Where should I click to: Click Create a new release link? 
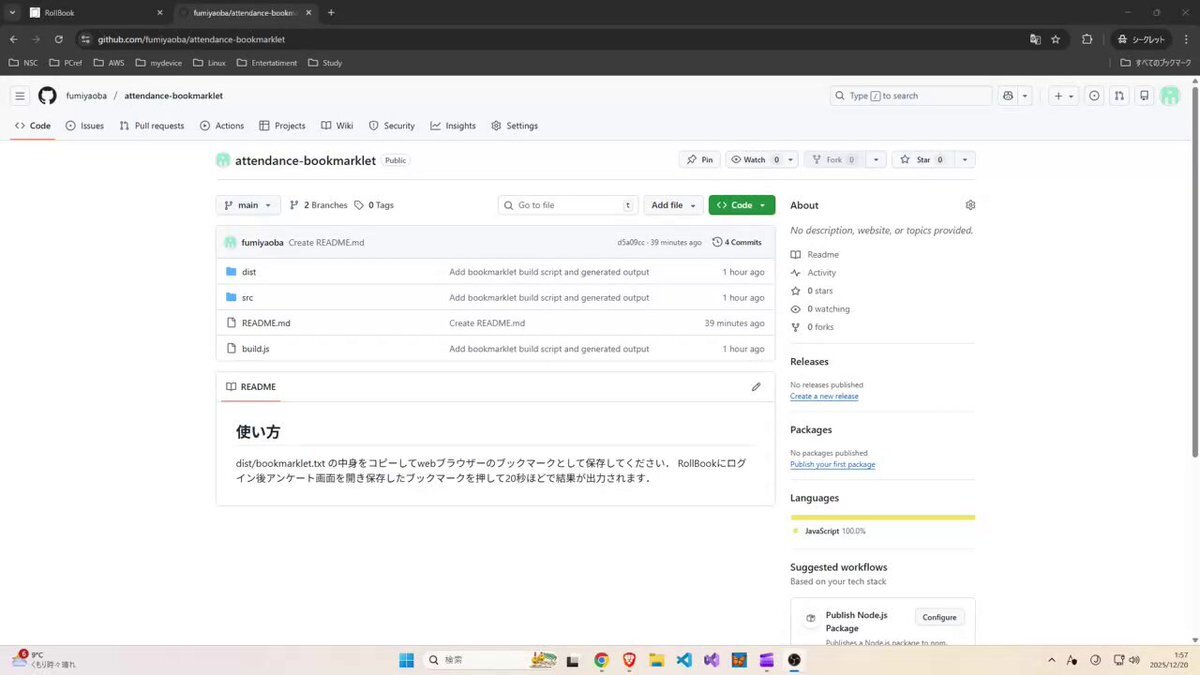pyautogui.click(x=824, y=396)
